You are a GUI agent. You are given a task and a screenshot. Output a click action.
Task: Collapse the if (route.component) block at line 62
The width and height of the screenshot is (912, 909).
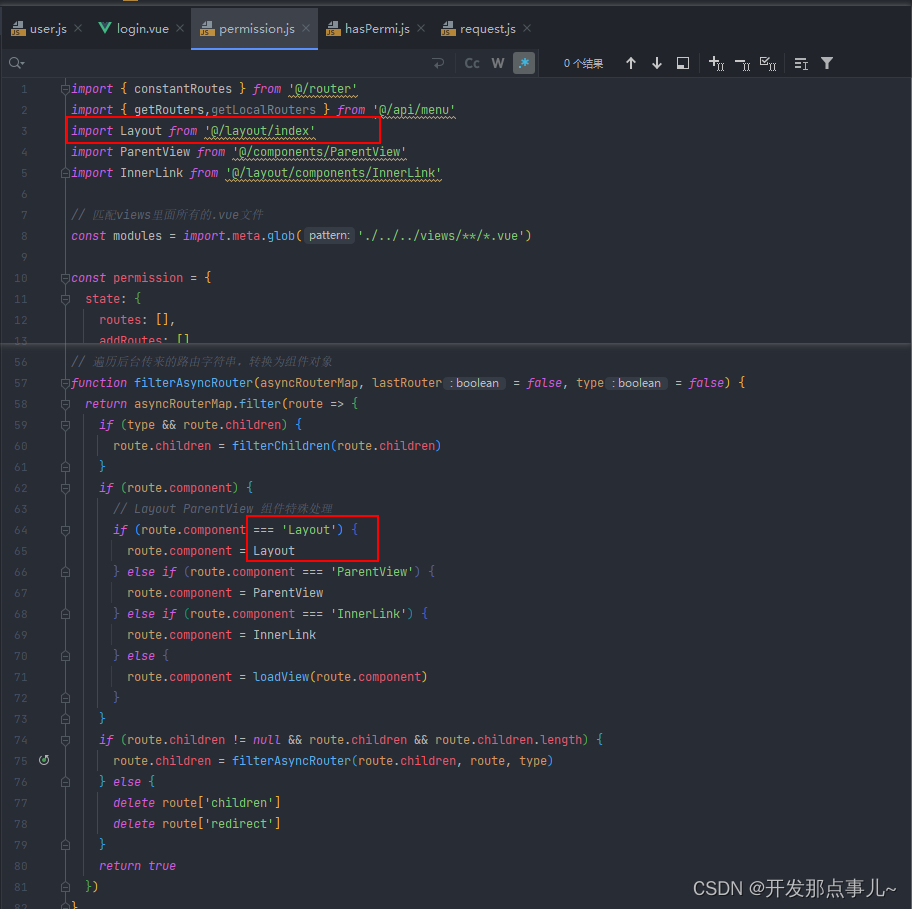point(65,488)
